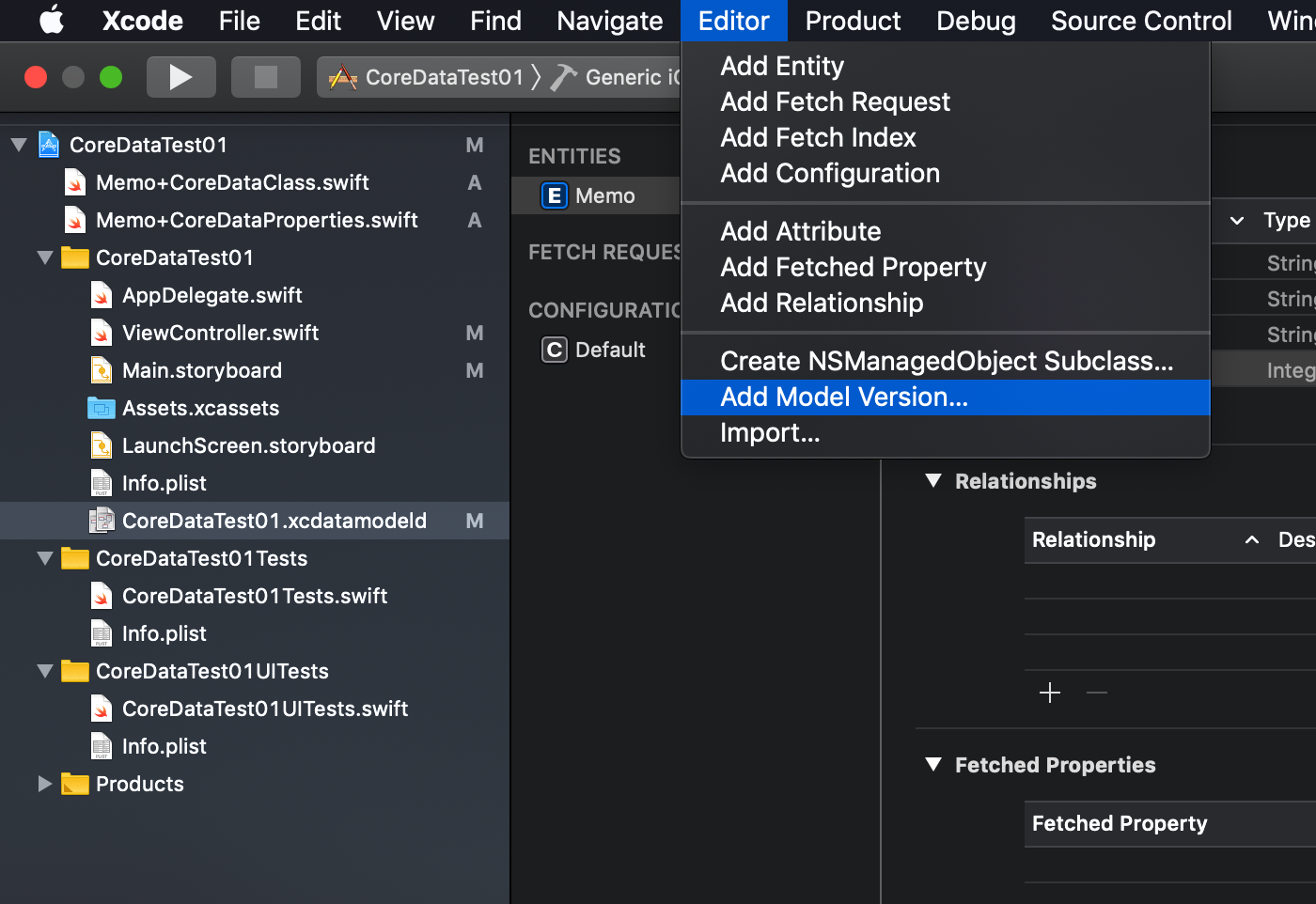This screenshot has width=1316, height=904.
Task: Remove a relationship with the minus button
Action: click(x=1096, y=693)
